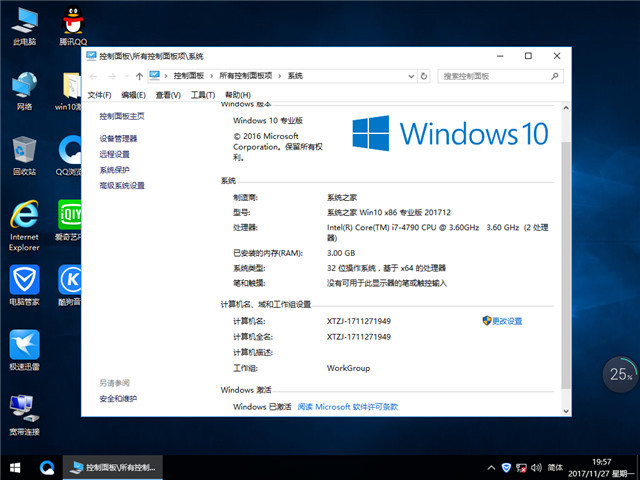Image resolution: width=640 pixels, height=480 pixels.
Task: Open the 帮助(H) menu
Action: coord(238,95)
